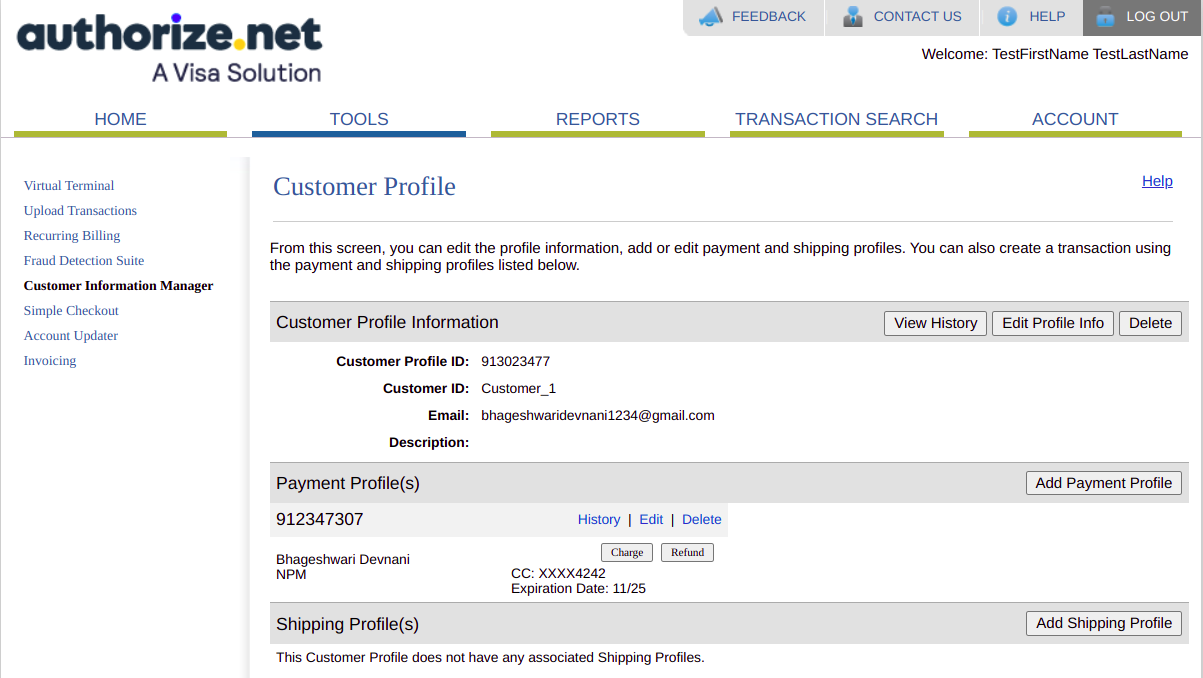Open the Transaction Search tab
Screen dimensions: 1203x678
click(x=836, y=119)
